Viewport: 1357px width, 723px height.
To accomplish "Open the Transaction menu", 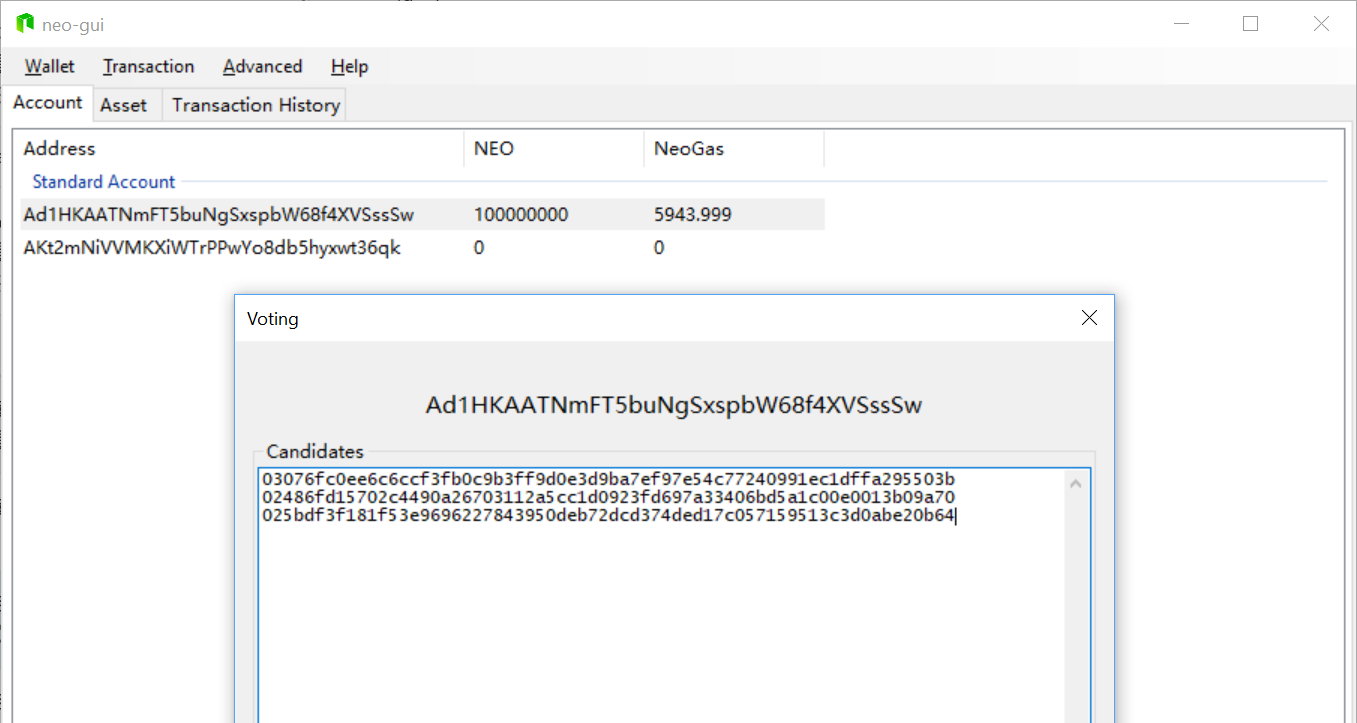I will tap(148, 67).
